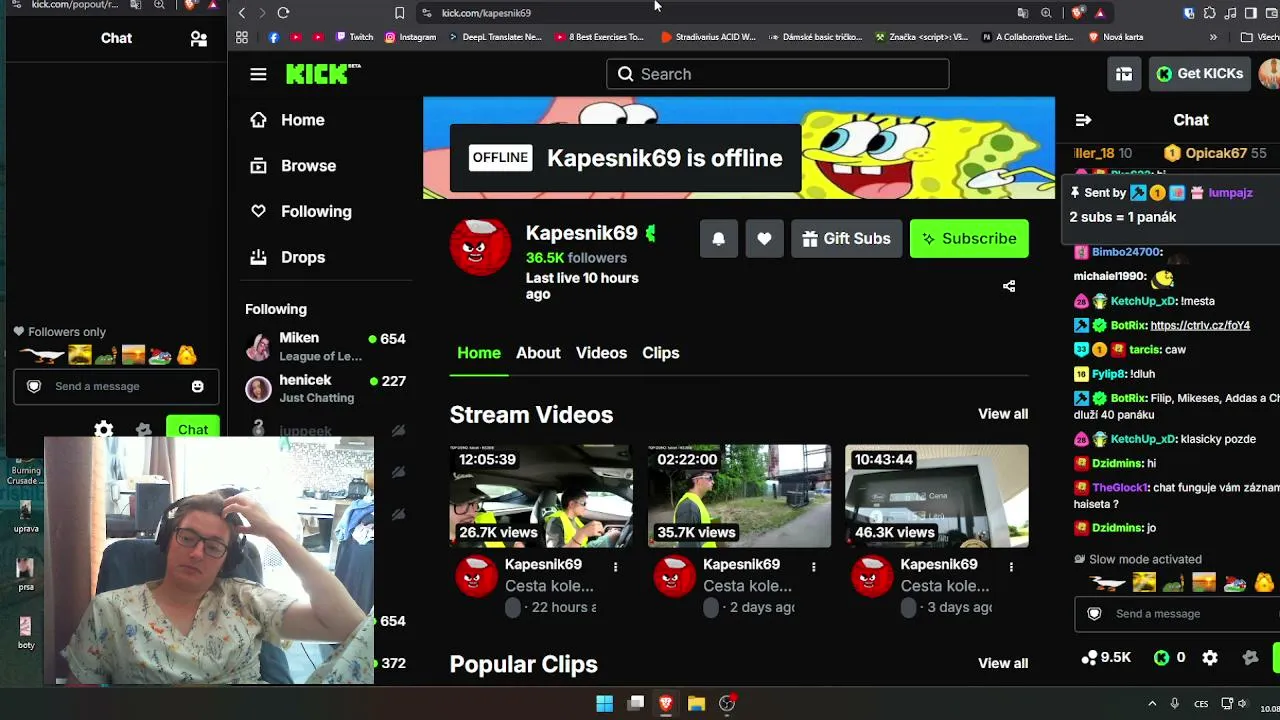Open the ctrlv.cz link in chat
The width and height of the screenshot is (1280, 720).
click(1200, 325)
